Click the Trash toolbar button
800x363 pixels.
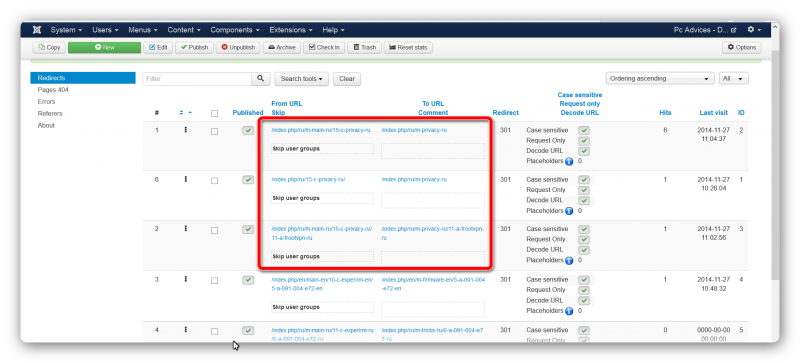[364, 47]
